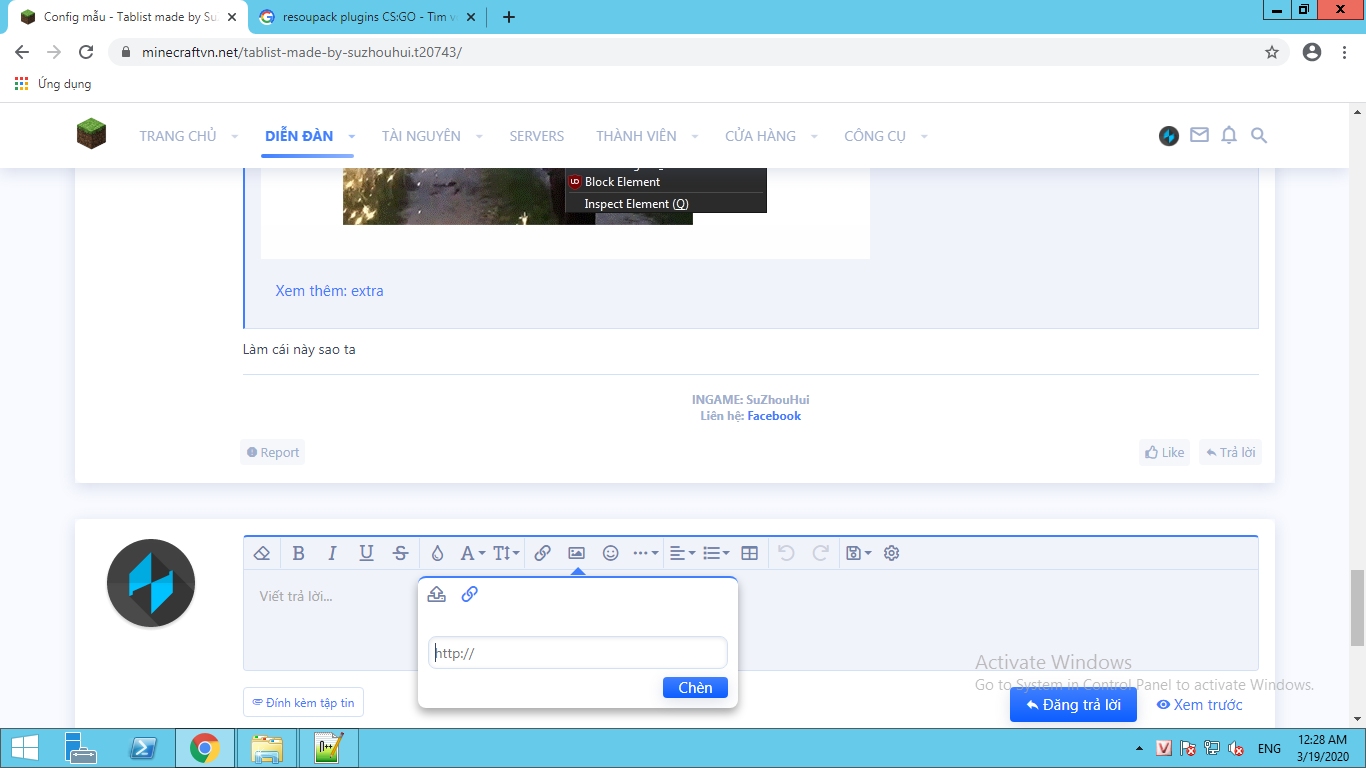Go to the SERVERS page

point(537,136)
